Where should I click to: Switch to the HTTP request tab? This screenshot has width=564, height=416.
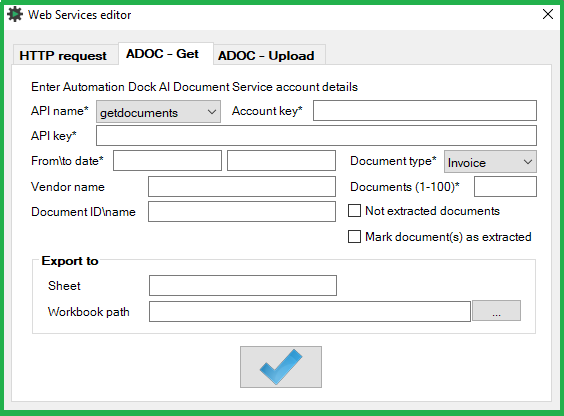[x=65, y=55]
